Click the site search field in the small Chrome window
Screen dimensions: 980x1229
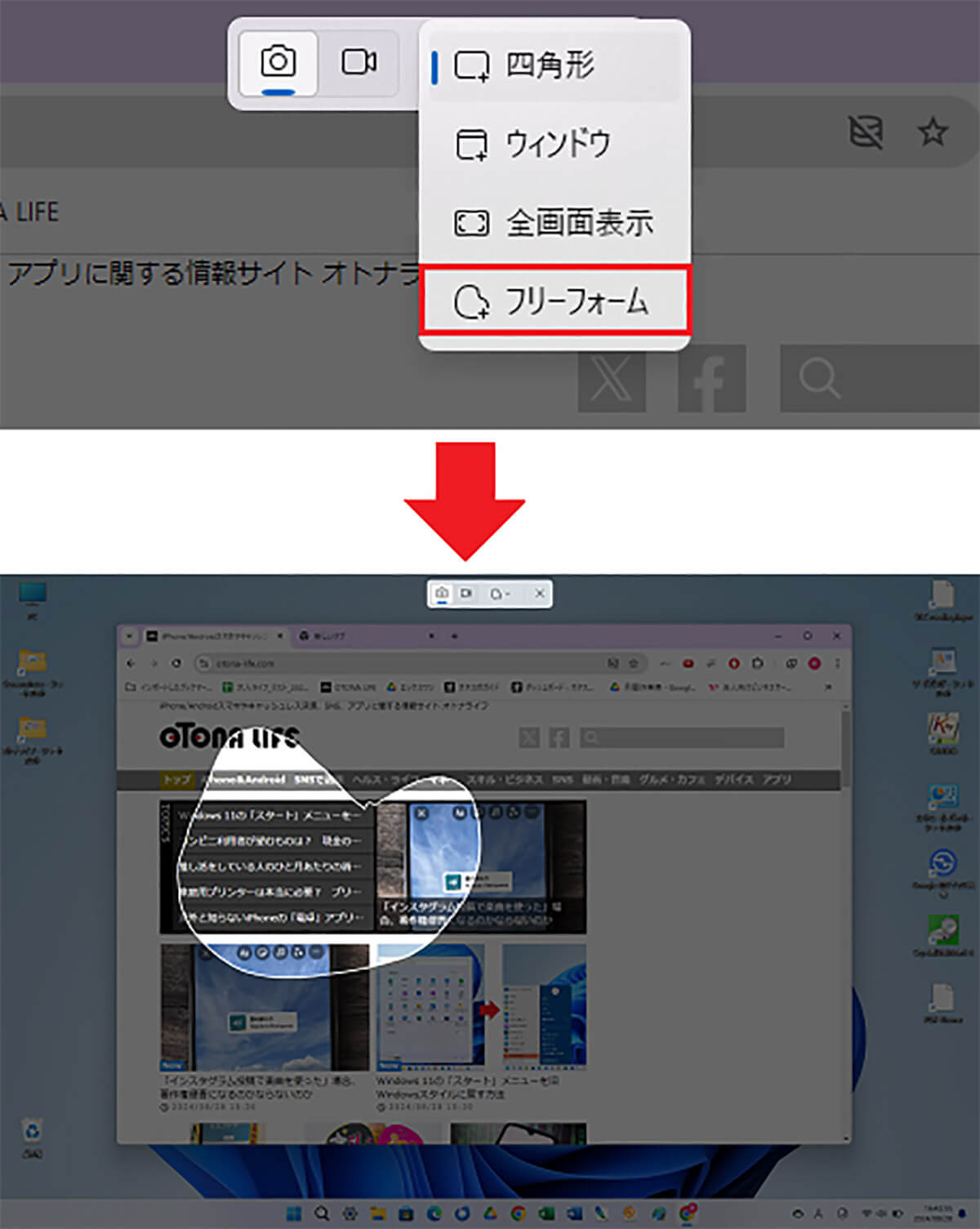pos(682,738)
